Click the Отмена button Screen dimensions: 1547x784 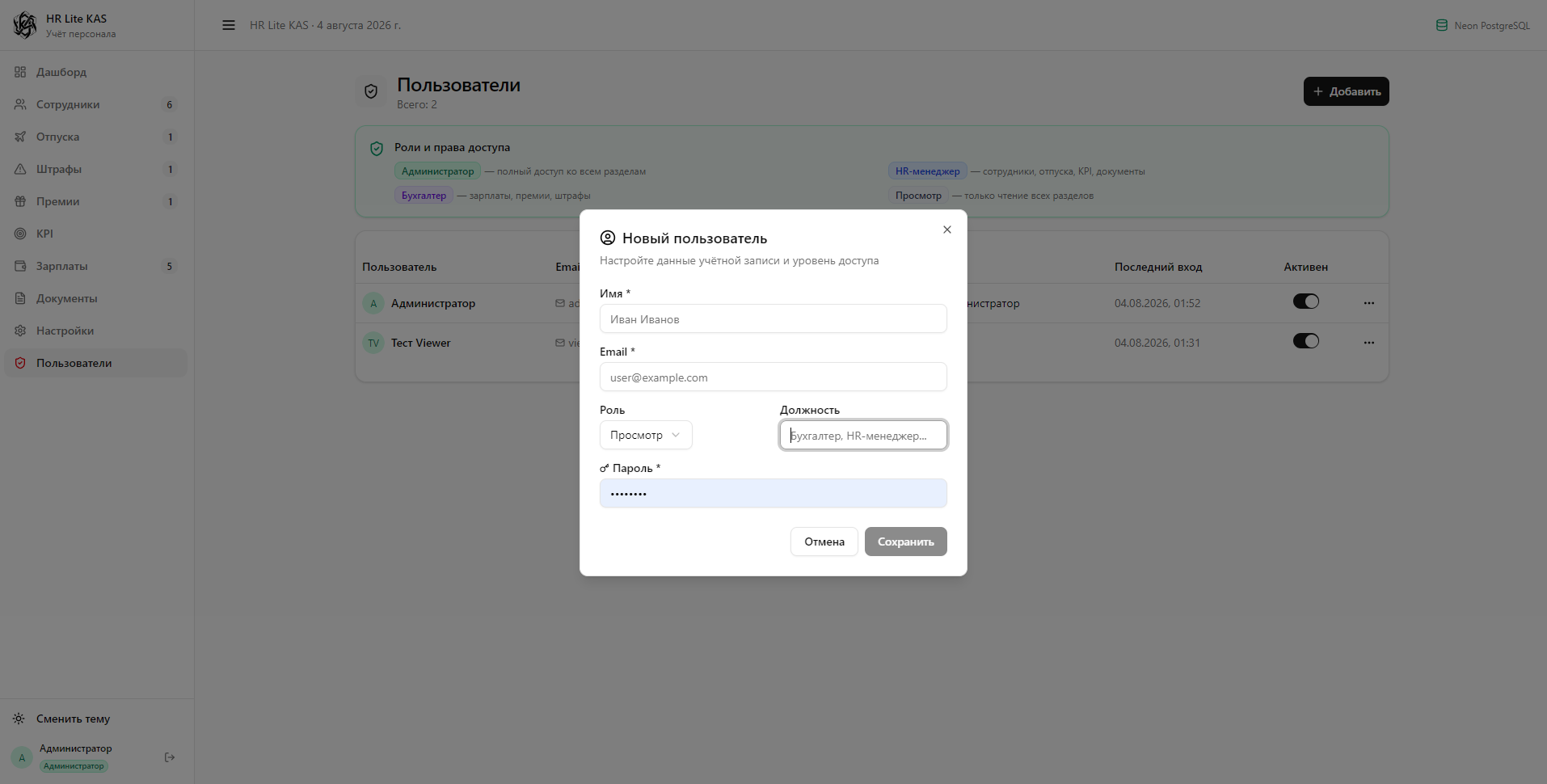[824, 542]
